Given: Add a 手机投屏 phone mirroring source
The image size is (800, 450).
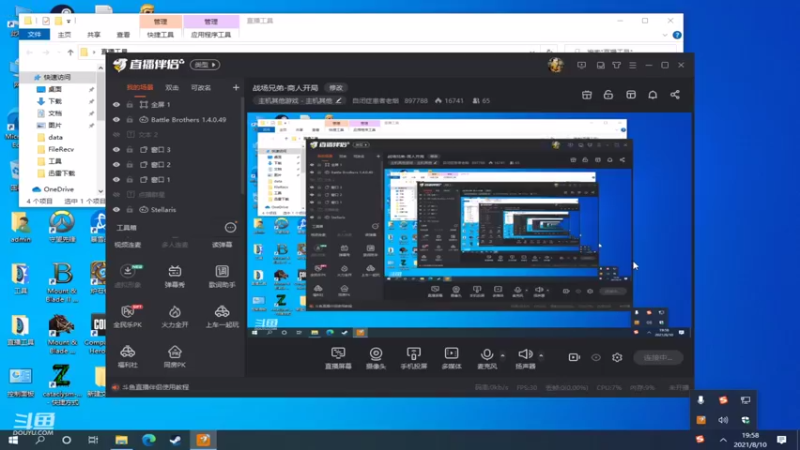Looking at the screenshot, I should (x=414, y=358).
